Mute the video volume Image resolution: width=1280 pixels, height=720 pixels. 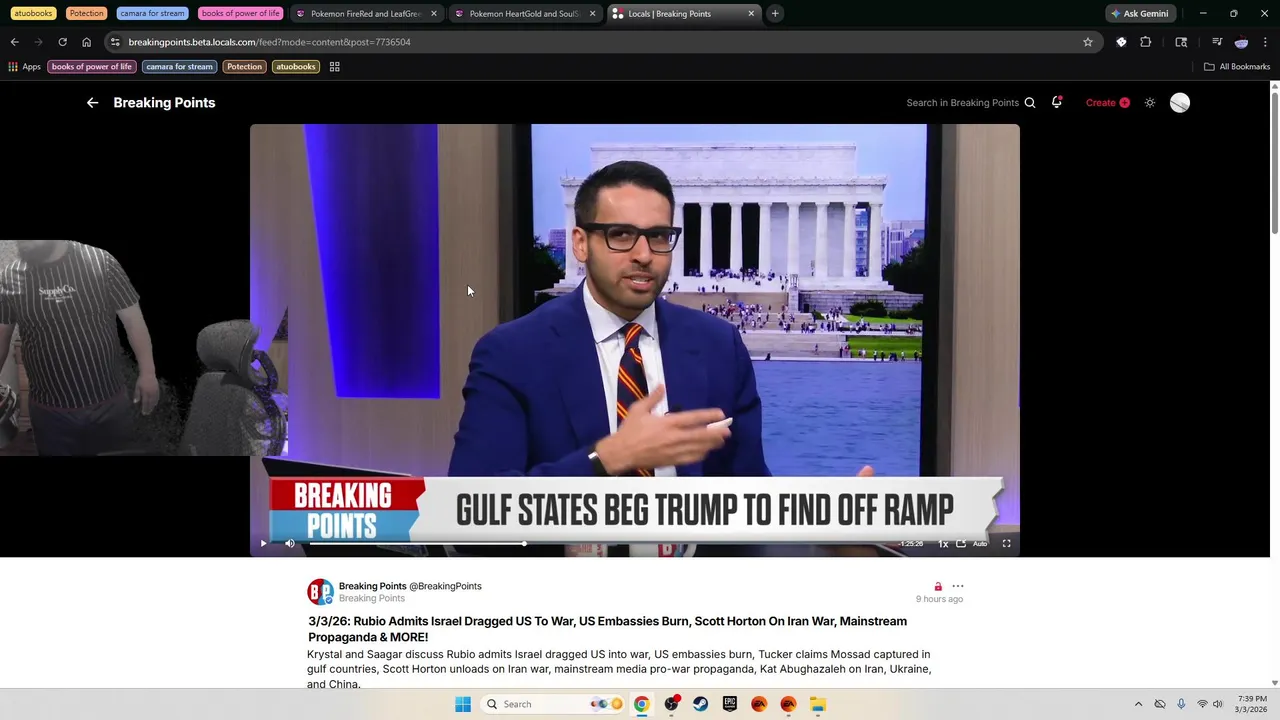click(x=290, y=543)
